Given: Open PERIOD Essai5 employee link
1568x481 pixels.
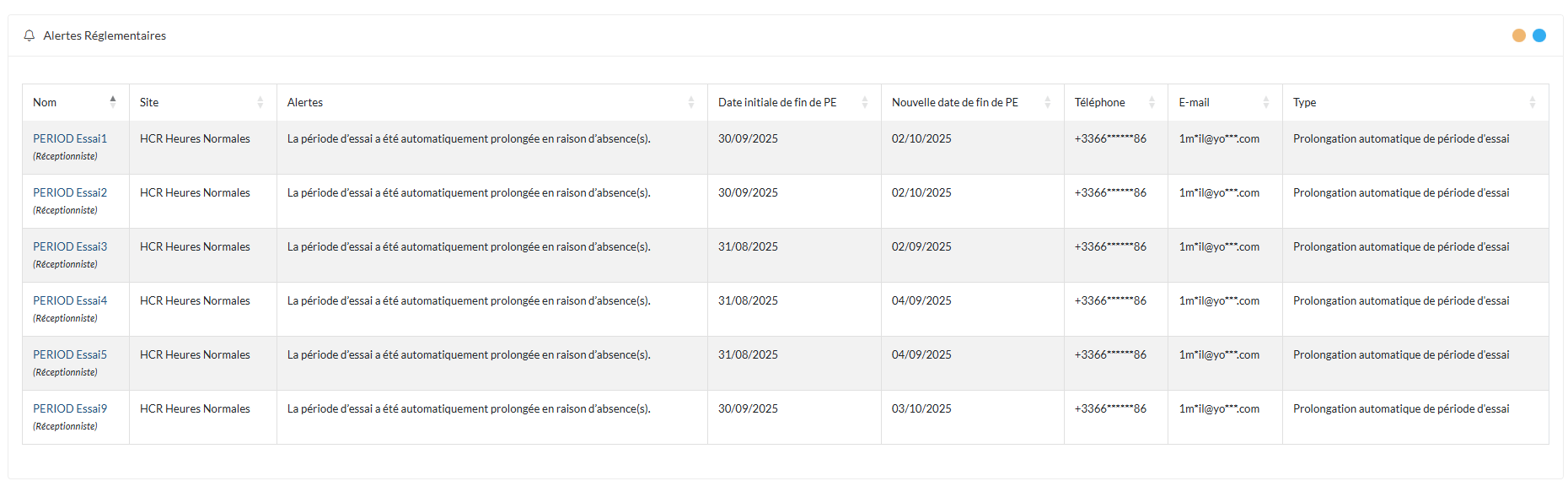Looking at the screenshot, I should pos(70,354).
